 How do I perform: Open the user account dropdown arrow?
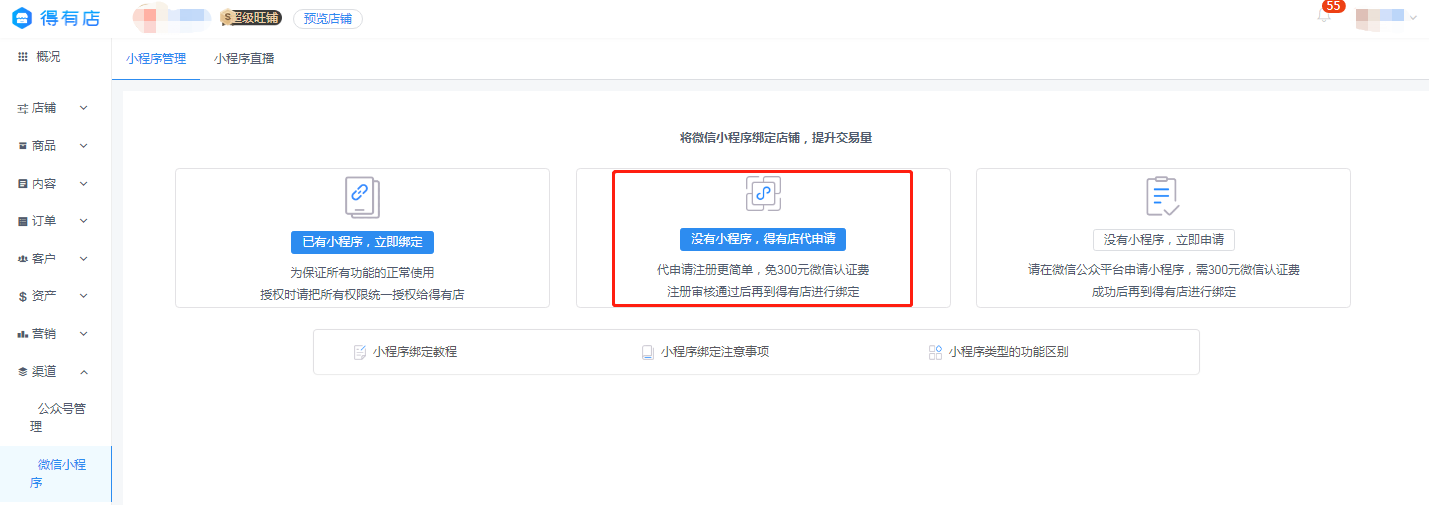(x=1413, y=18)
